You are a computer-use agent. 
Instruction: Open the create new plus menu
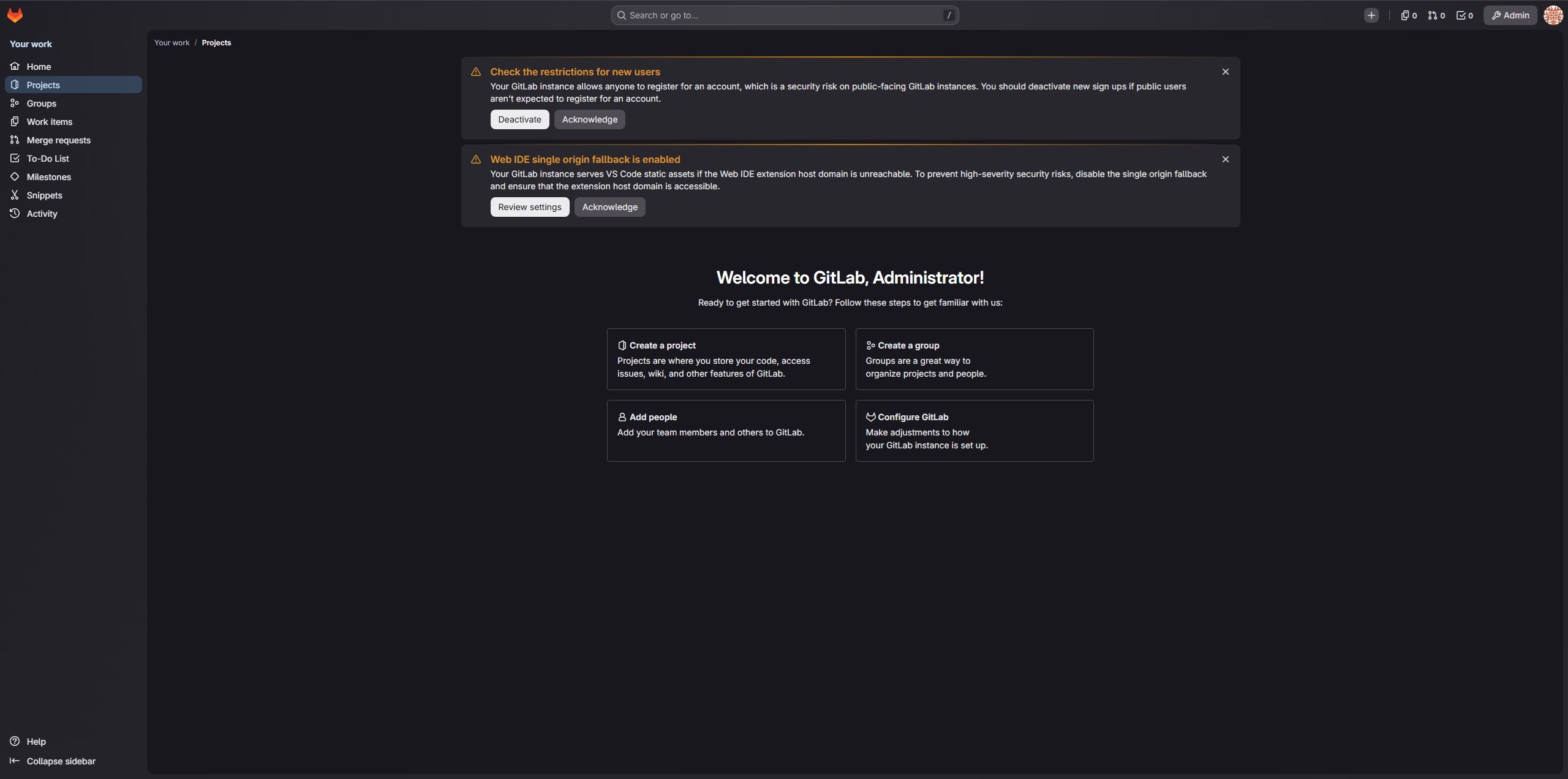coord(1371,16)
